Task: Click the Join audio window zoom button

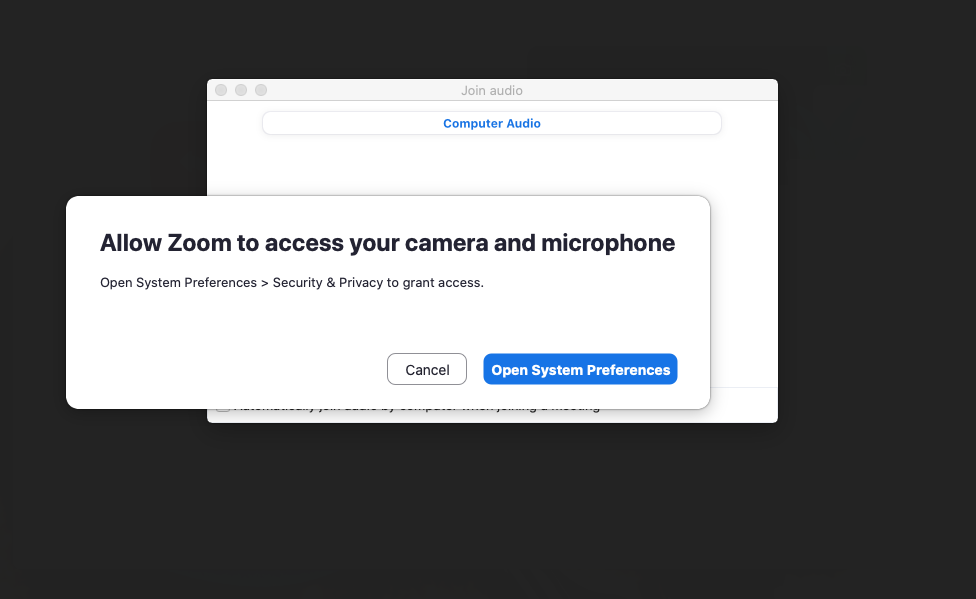Action: pyautogui.click(x=261, y=90)
